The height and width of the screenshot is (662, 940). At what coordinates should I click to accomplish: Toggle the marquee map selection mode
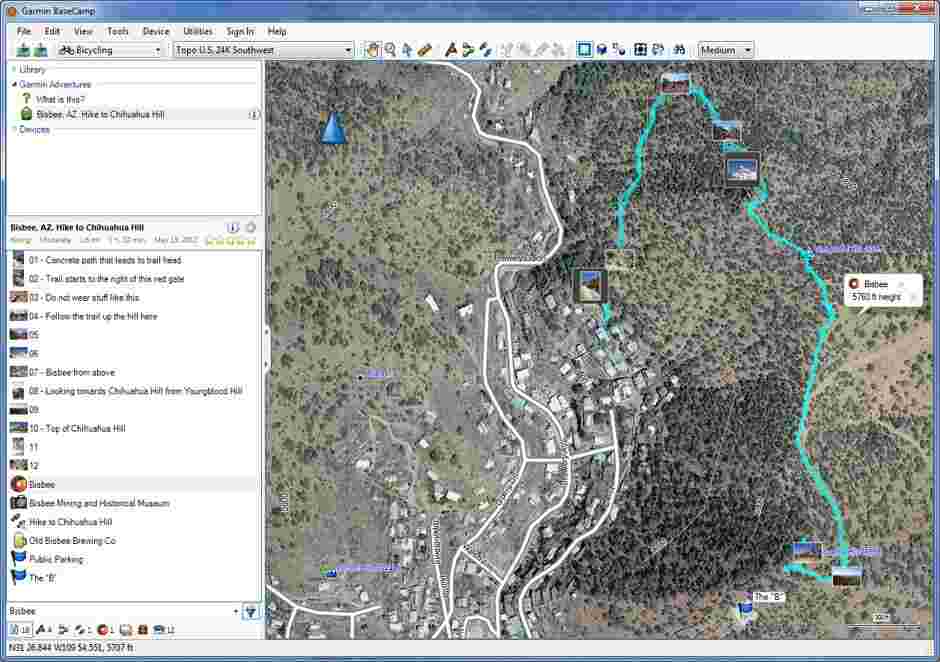point(583,49)
